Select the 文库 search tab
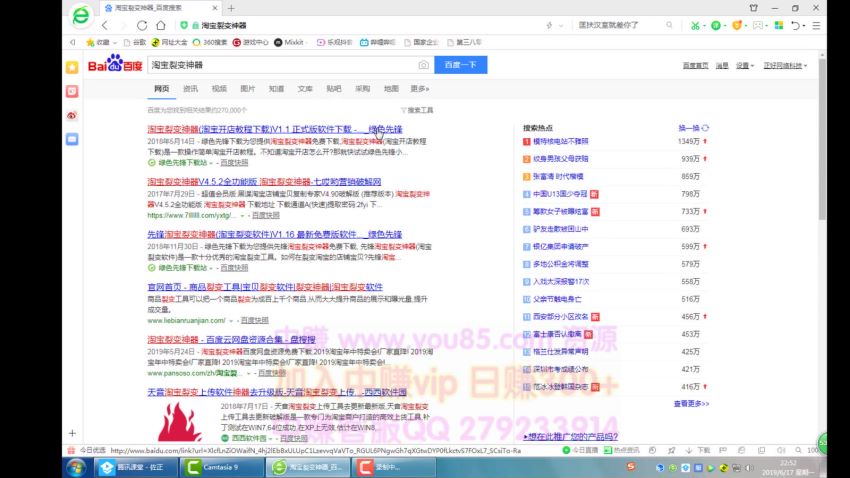Screen dimensions: 850x478 [305, 89]
